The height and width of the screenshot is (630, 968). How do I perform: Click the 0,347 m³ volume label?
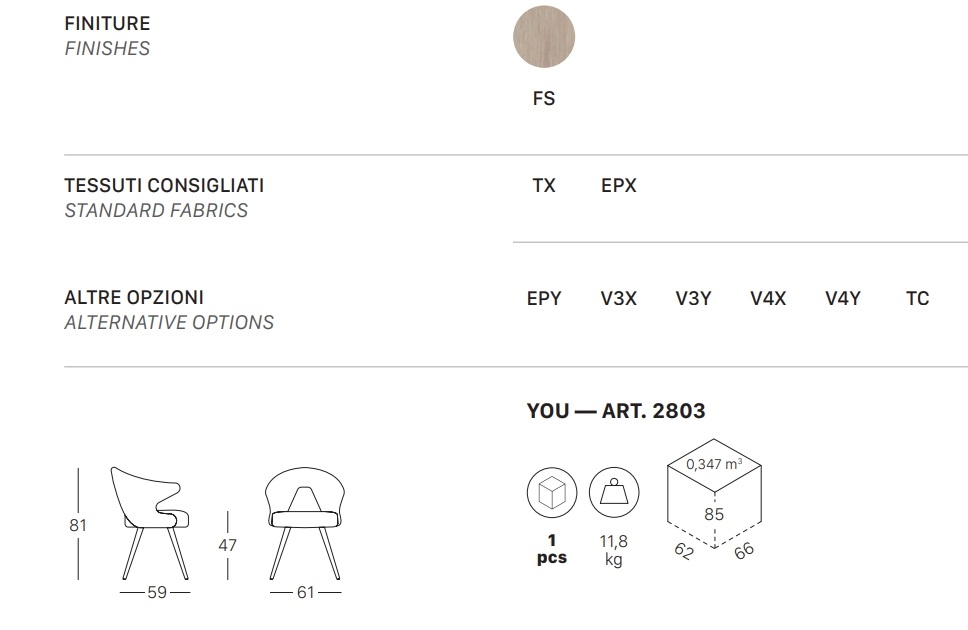click(x=714, y=463)
